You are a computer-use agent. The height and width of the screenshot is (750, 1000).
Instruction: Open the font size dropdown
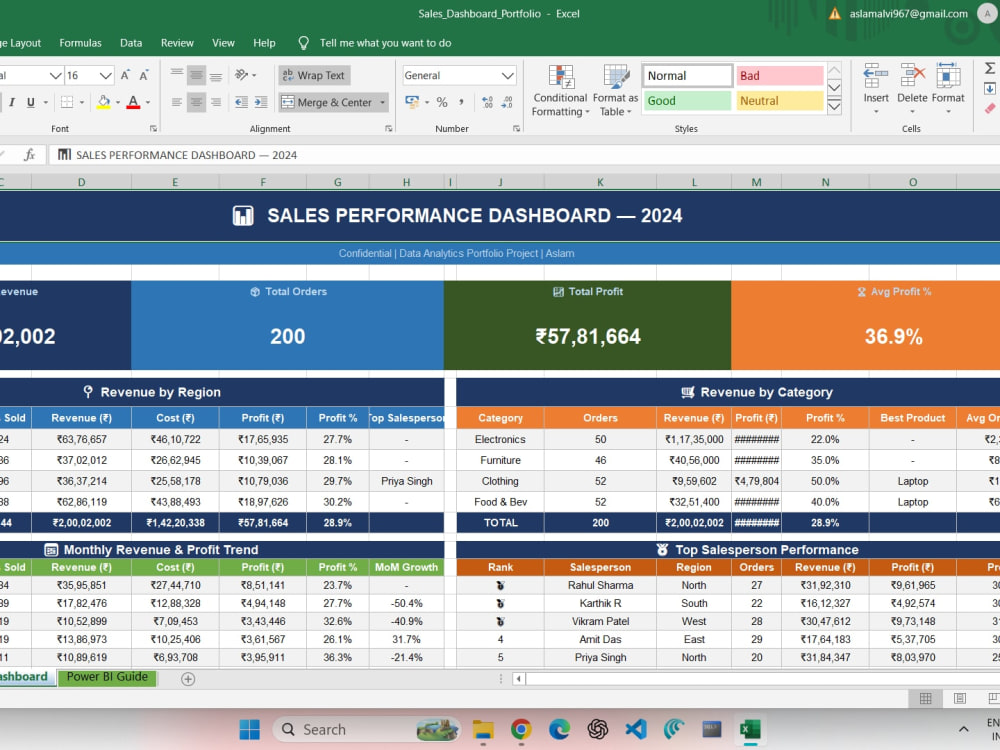coord(106,75)
